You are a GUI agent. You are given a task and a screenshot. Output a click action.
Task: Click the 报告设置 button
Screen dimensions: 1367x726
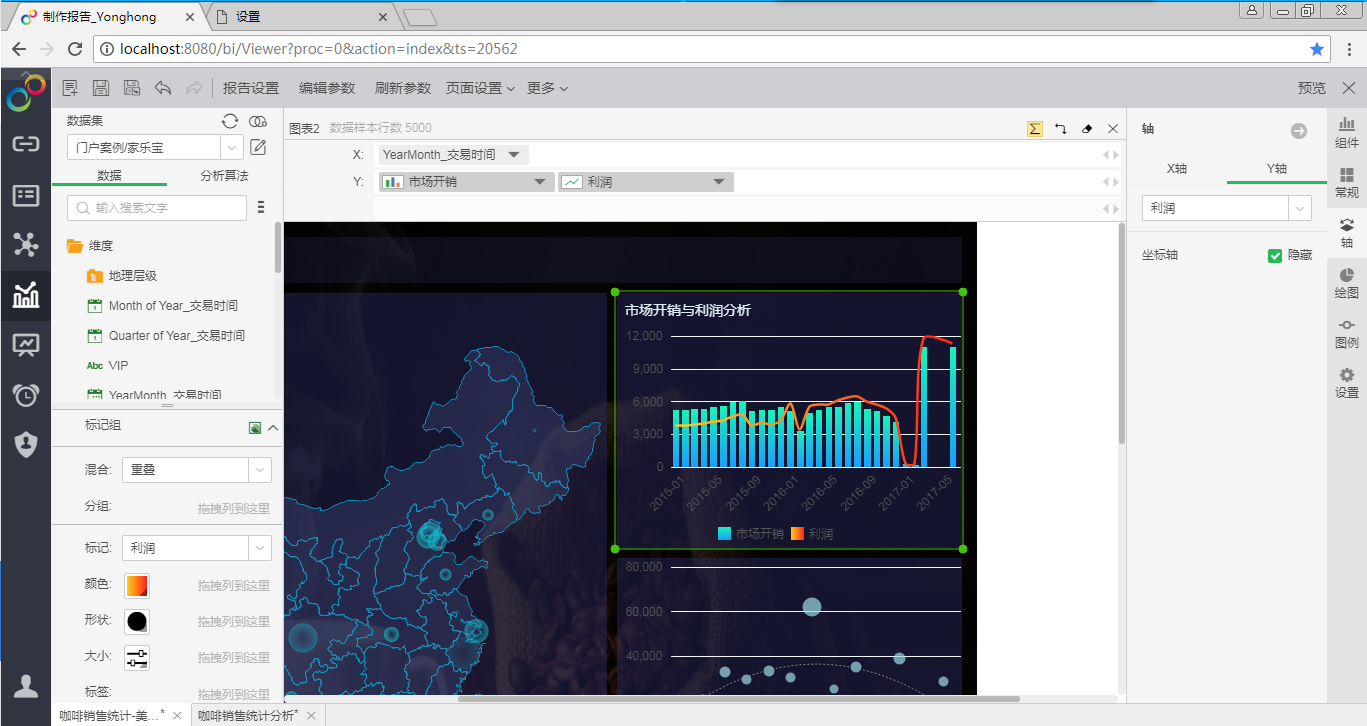point(251,88)
